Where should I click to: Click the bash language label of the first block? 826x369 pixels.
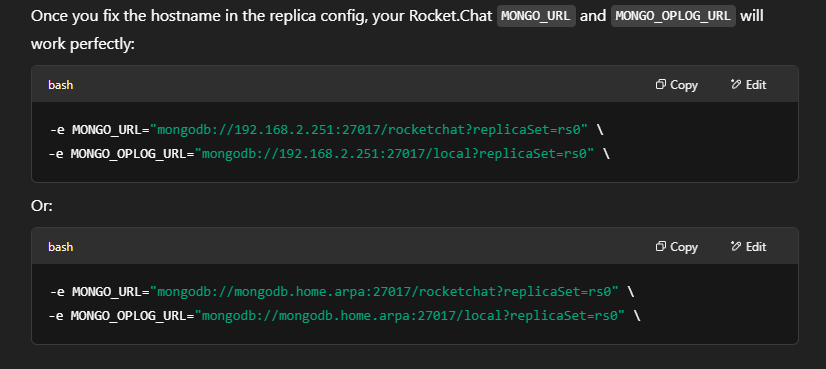pos(61,85)
